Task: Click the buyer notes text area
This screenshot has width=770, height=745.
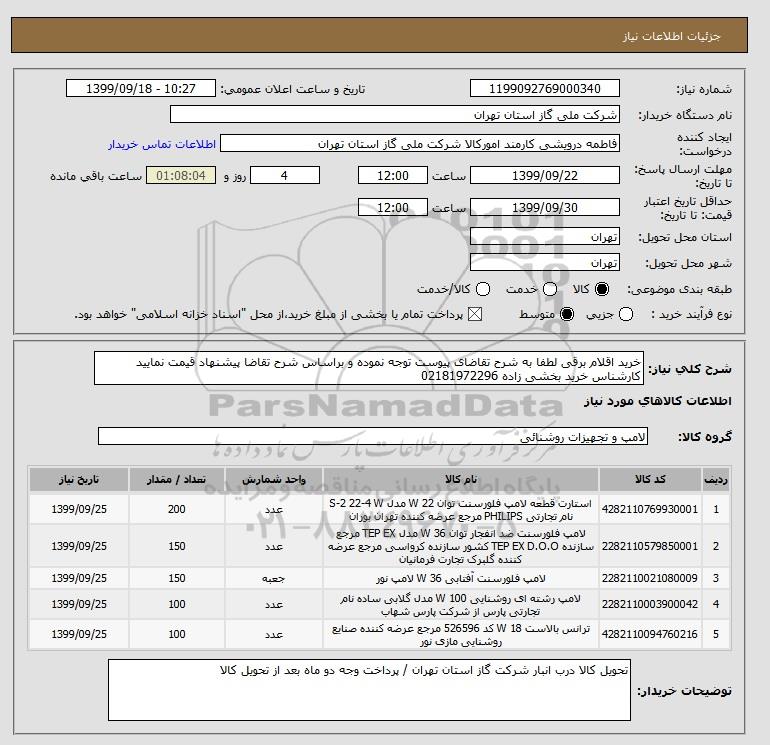Action: coord(369,690)
